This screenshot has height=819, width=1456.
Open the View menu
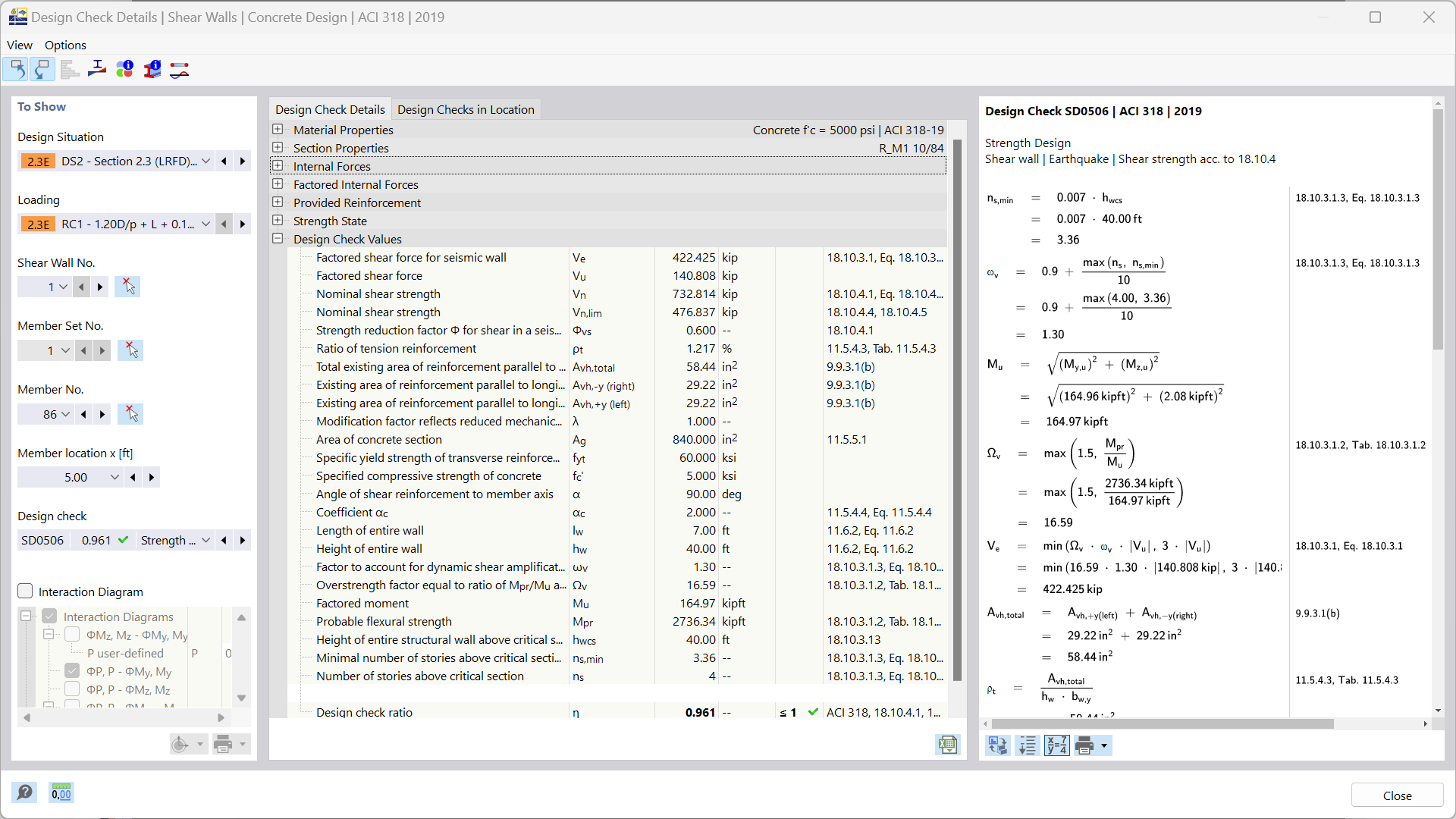pos(19,45)
